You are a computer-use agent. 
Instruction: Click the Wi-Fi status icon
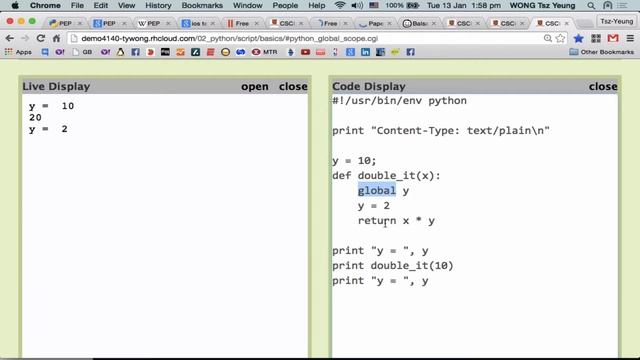click(x=340, y=6)
